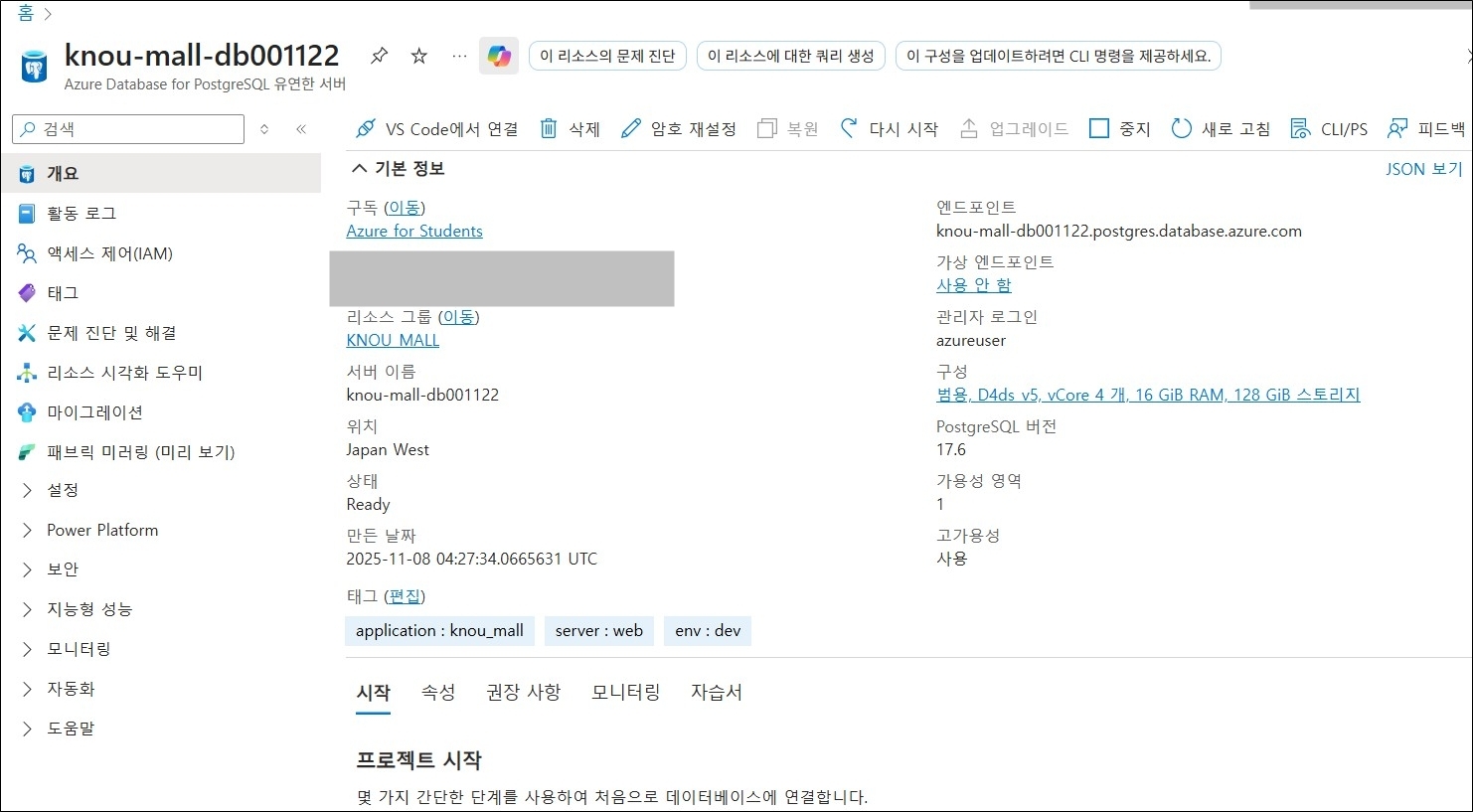Viewport: 1473px width, 812px height.
Task: Open the 문제 진단 및 해결 icon
Action: [27, 333]
